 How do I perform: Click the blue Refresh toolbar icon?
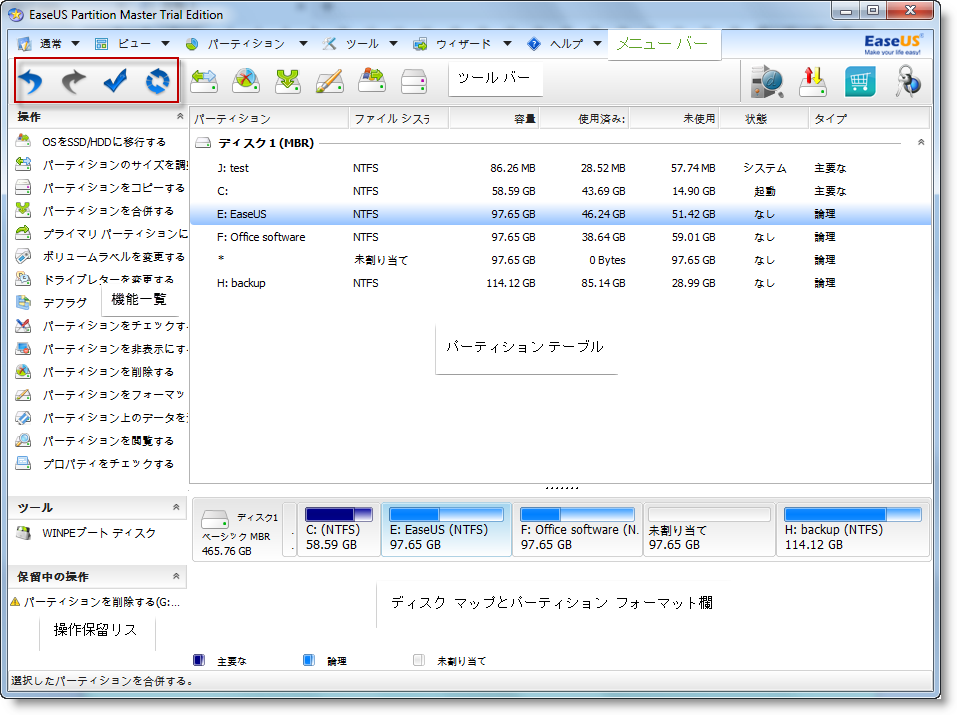click(x=157, y=82)
